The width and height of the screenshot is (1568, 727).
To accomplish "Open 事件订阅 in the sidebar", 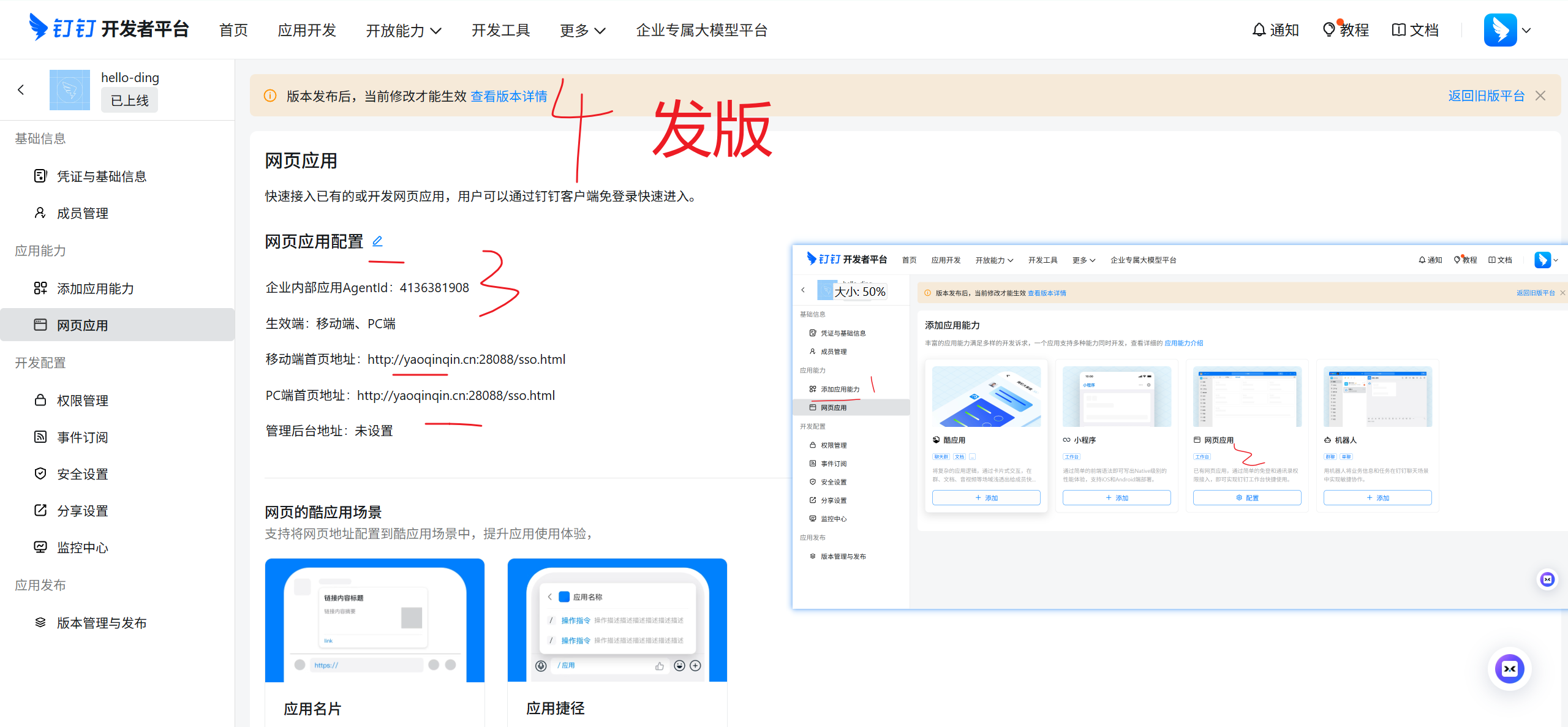I will pyautogui.click(x=82, y=437).
